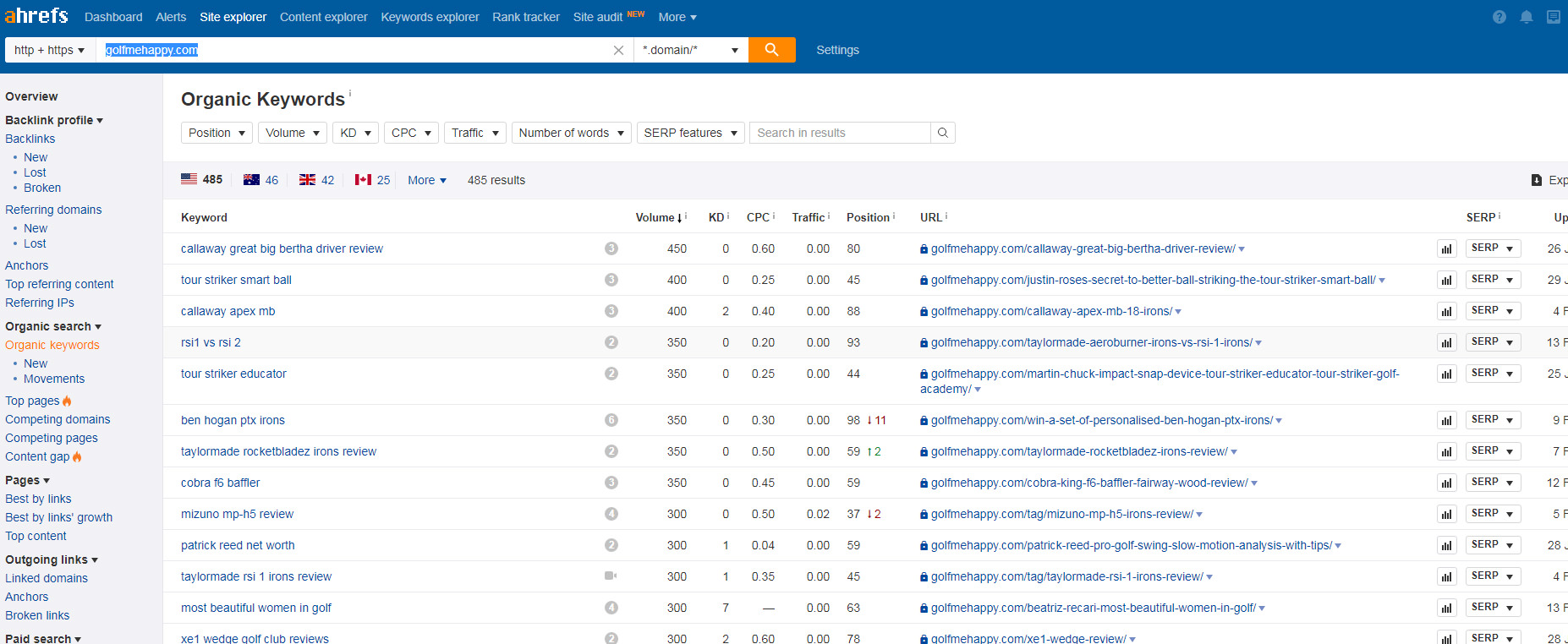Click the Ahrefs logo

(x=36, y=16)
